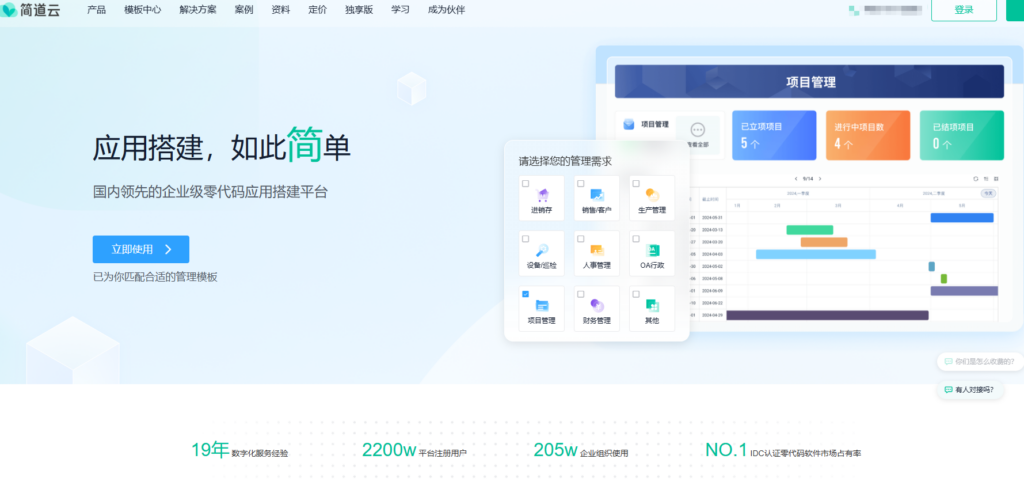The image size is (1024, 497).
Task: Click the 进行中项目数 orange card
Action: 868,135
